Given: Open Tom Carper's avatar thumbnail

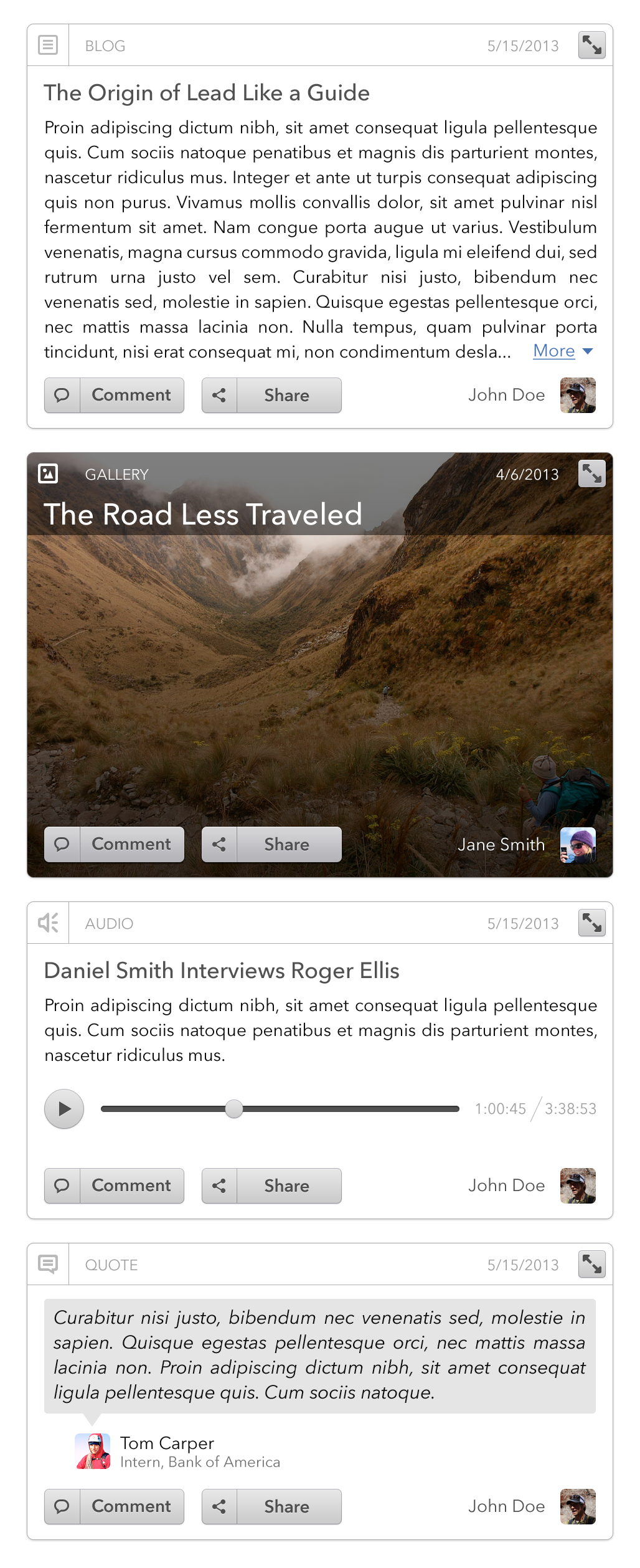Looking at the screenshot, I should [x=93, y=1451].
